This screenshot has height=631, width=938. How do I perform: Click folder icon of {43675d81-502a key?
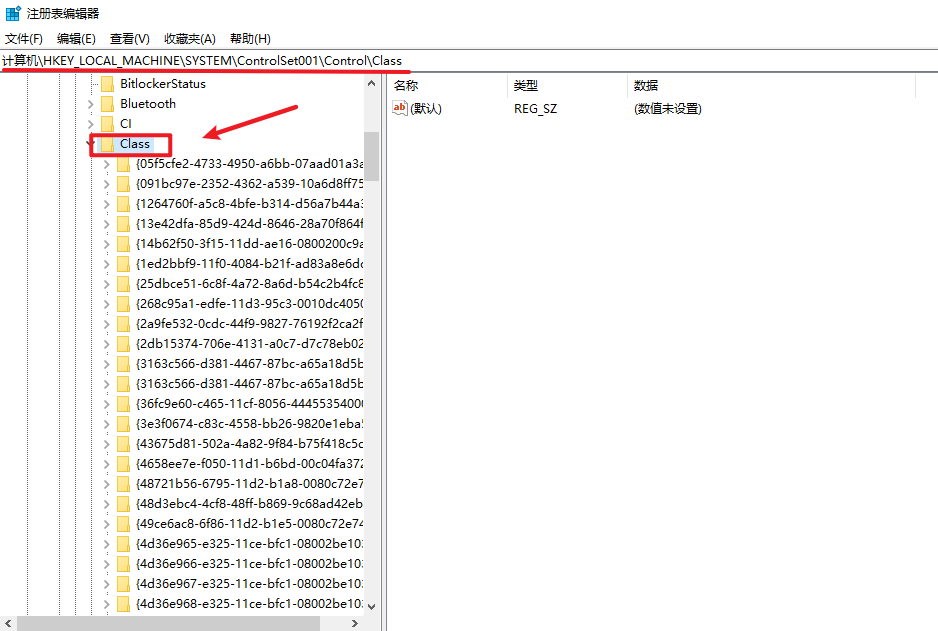tap(123, 444)
